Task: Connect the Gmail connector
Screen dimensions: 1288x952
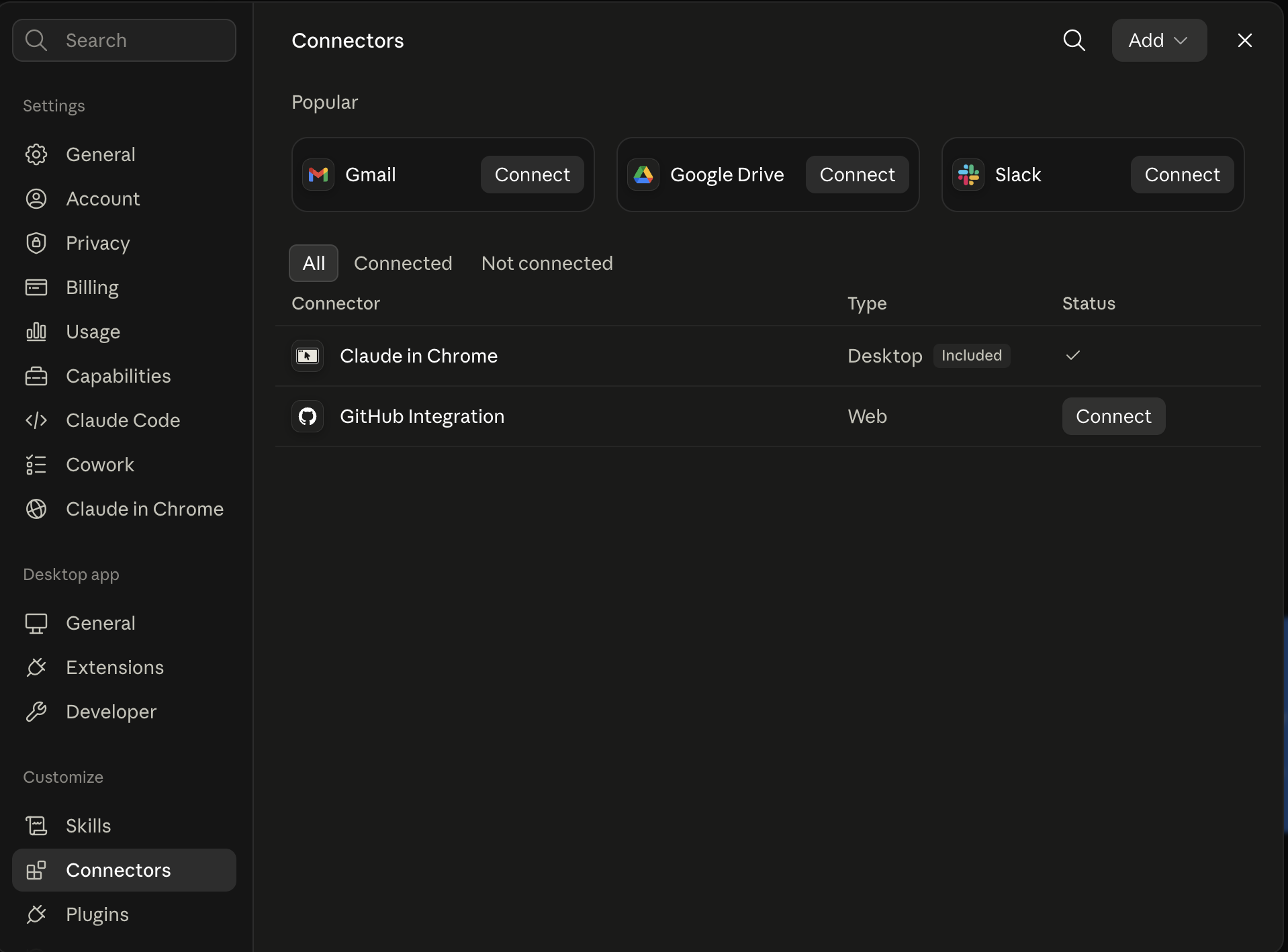Action: [x=532, y=175]
